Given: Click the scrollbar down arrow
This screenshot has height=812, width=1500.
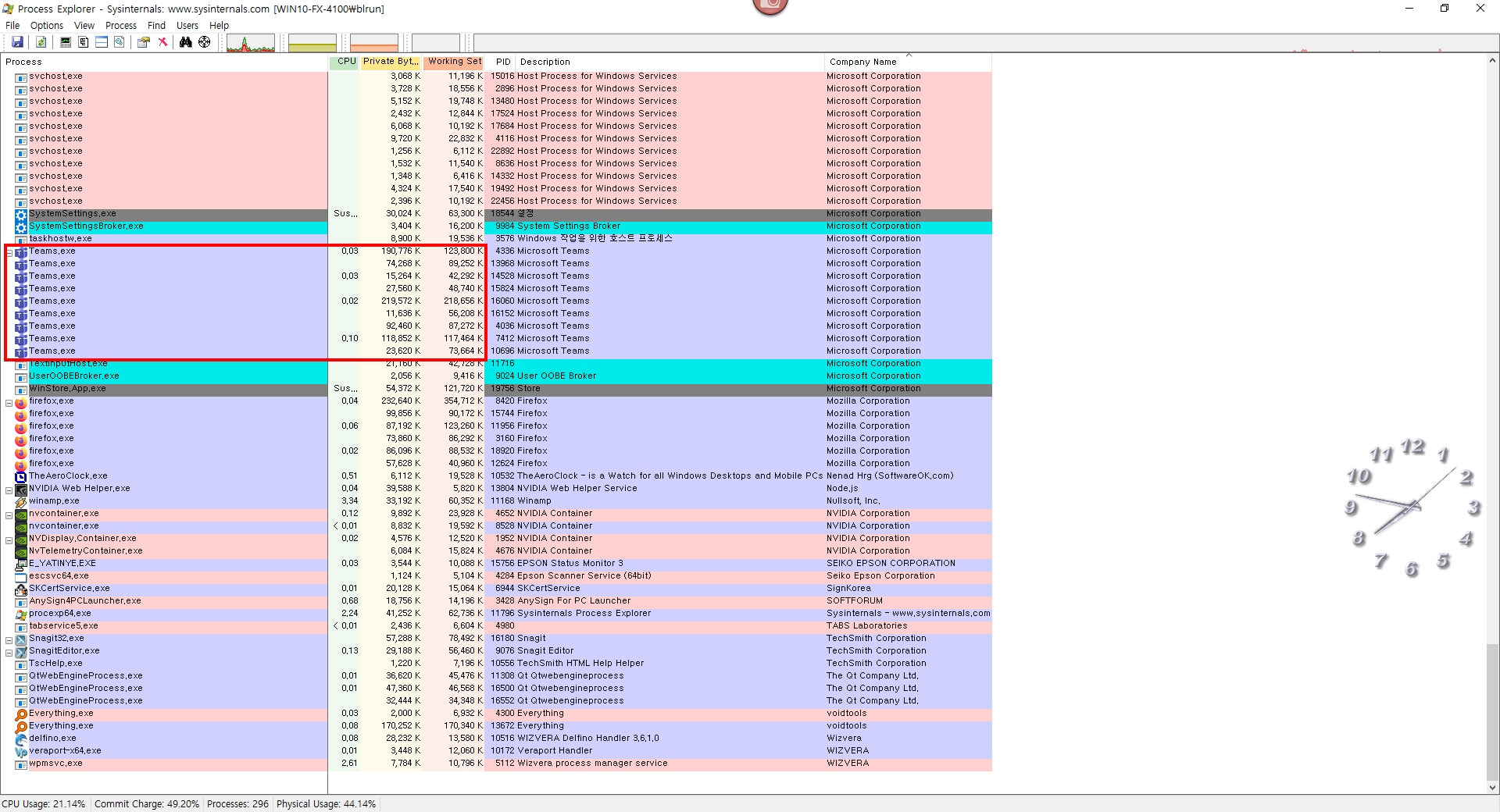Looking at the screenshot, I should 1493,788.
